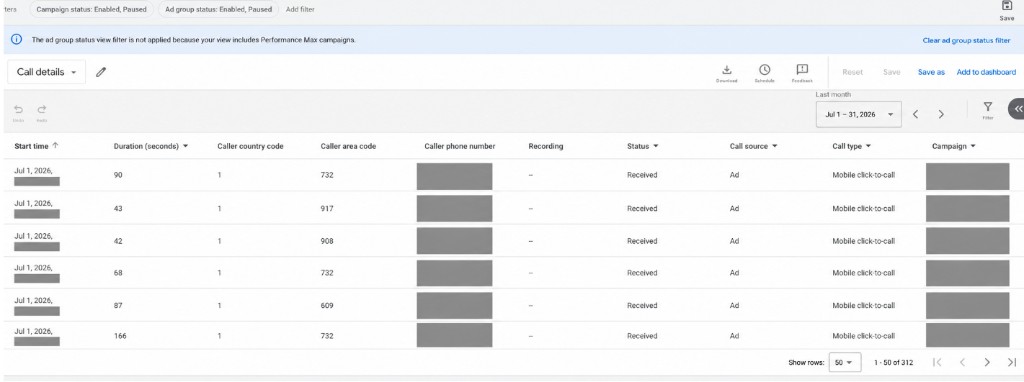The width and height of the screenshot is (1024, 382).
Task: Open the Call type column dropdown
Action: [x=868, y=146]
